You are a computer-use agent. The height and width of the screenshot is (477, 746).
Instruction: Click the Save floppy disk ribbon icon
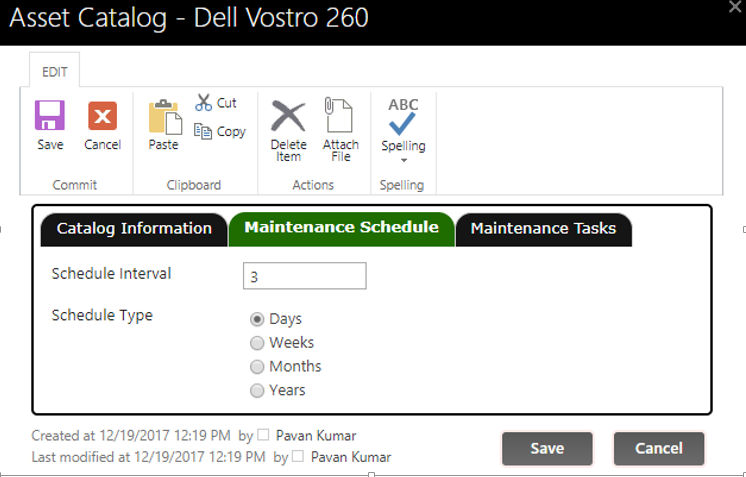(x=50, y=116)
